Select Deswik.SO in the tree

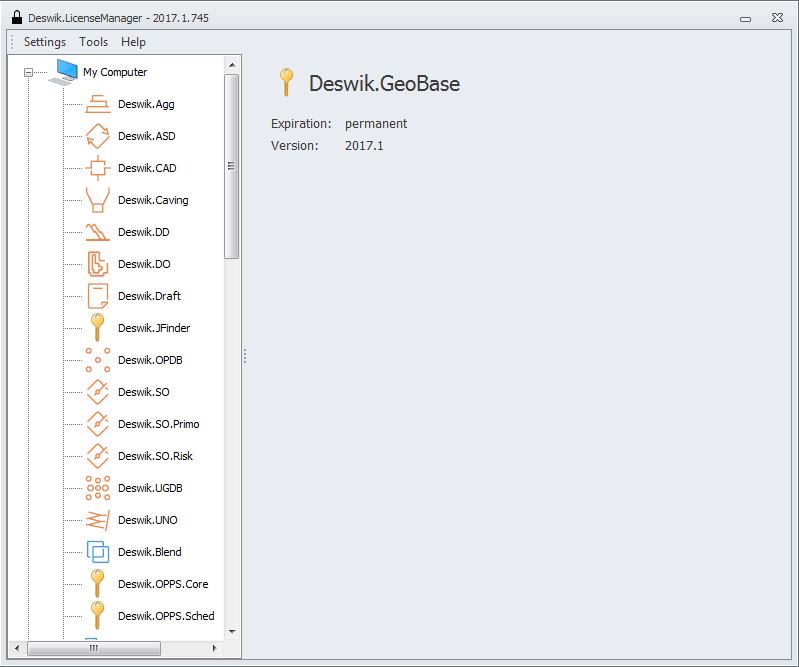pos(143,392)
